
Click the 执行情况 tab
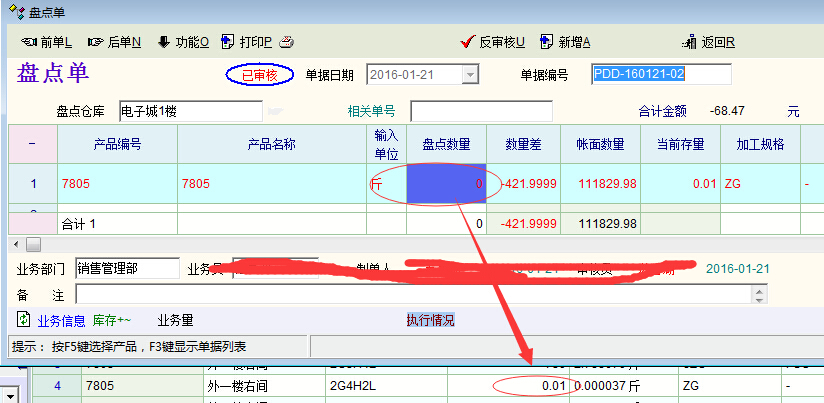(x=430, y=321)
